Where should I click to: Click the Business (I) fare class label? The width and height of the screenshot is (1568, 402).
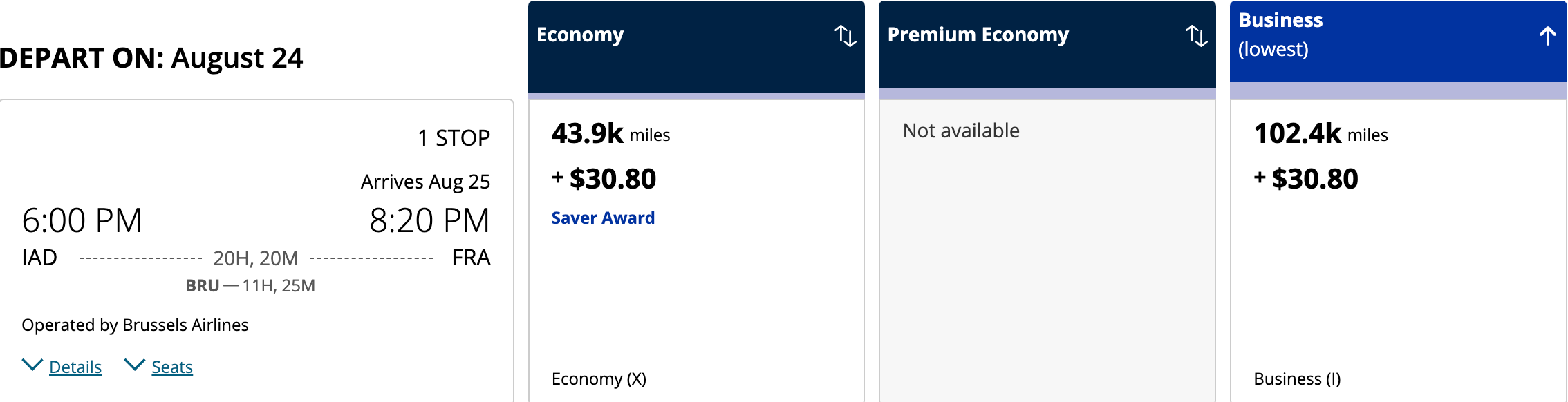(x=1297, y=379)
